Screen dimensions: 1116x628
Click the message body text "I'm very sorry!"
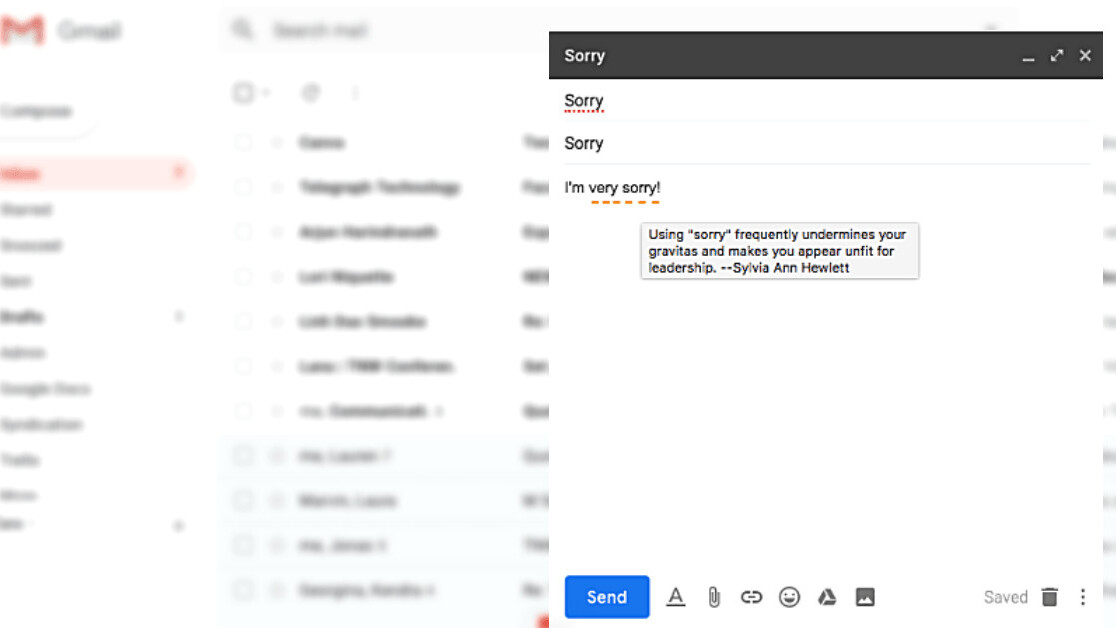pyautogui.click(x=612, y=188)
